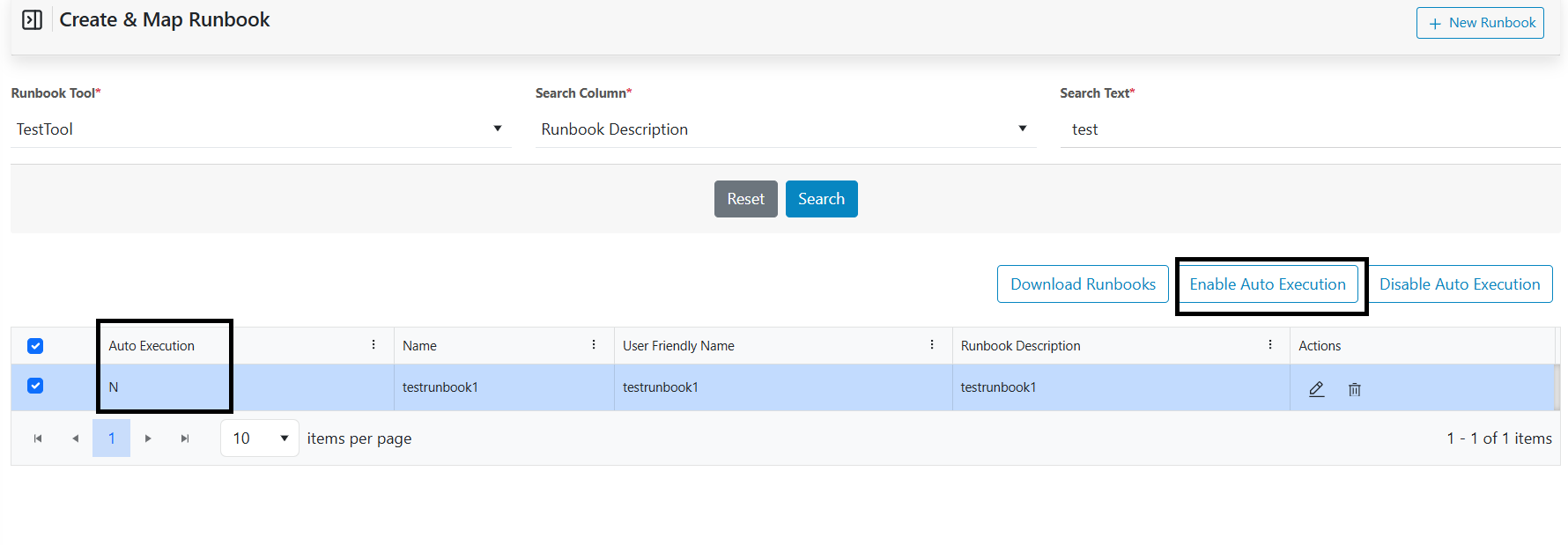Jump to the last page
This screenshot has height=545, width=1568.
(x=185, y=438)
